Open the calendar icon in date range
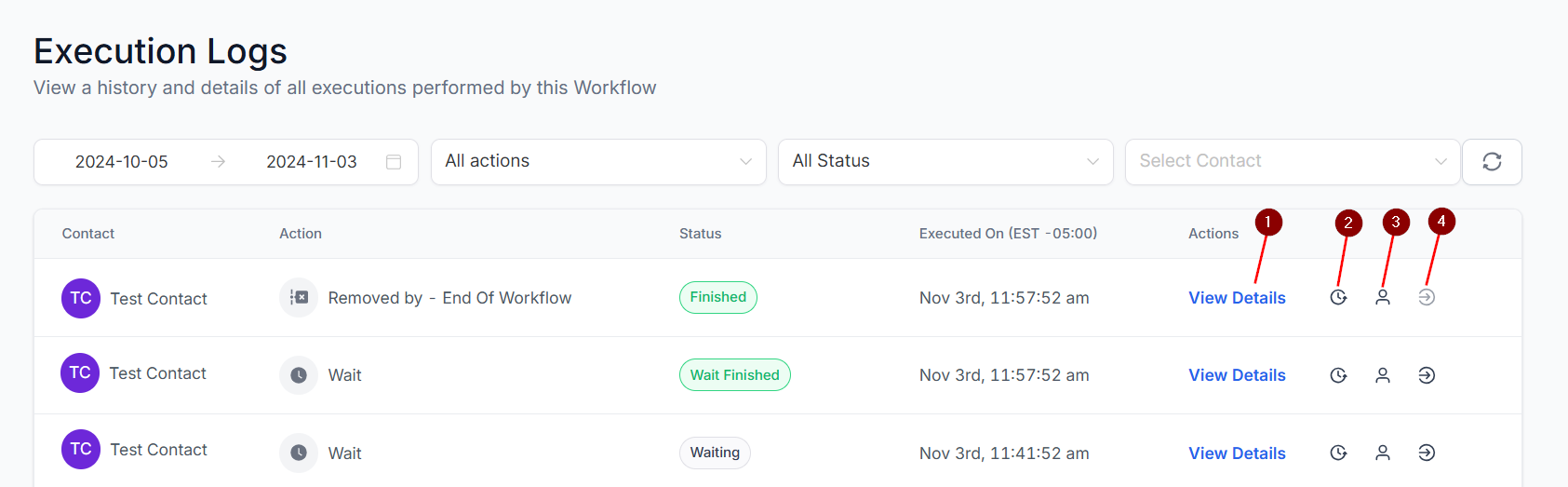Screen dimensions: 1568x487 point(394,162)
